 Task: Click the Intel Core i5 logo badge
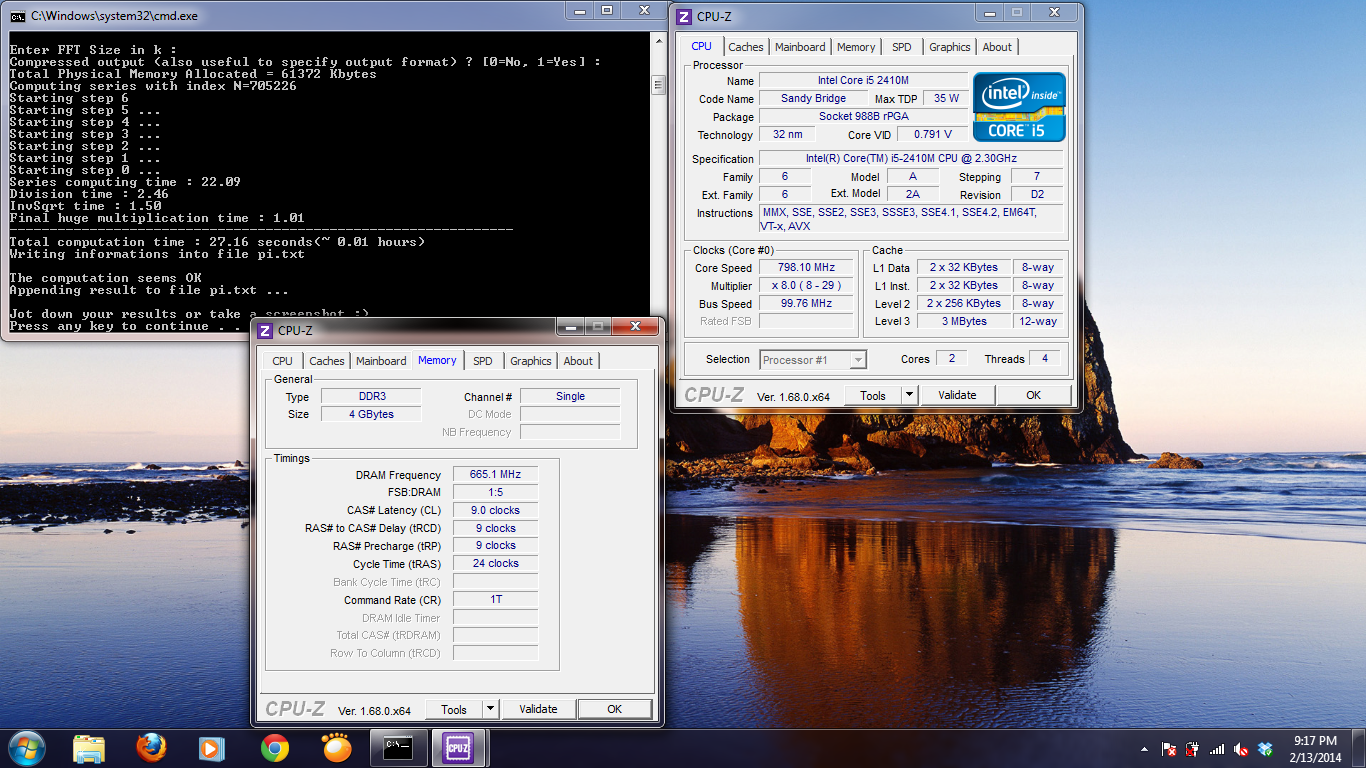[1020, 107]
